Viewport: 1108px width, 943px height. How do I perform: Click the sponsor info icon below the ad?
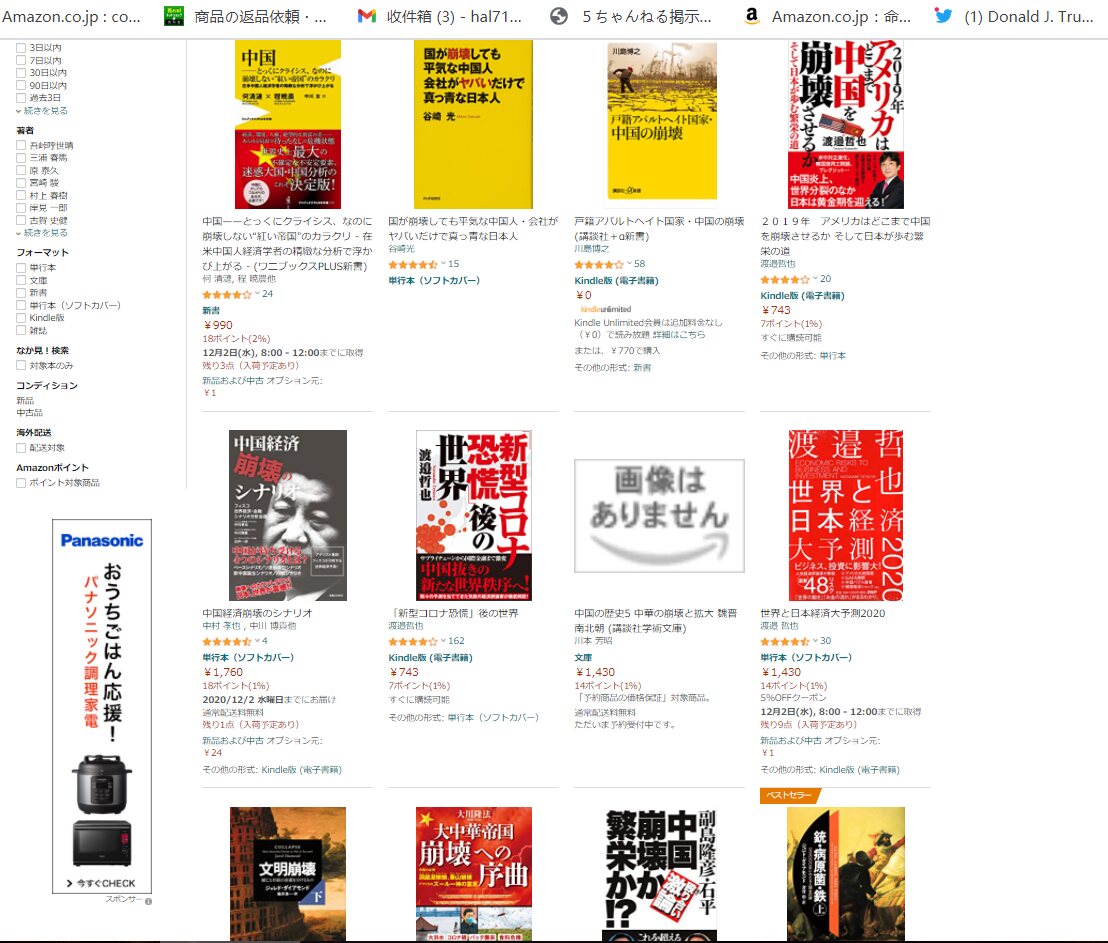(x=148, y=901)
